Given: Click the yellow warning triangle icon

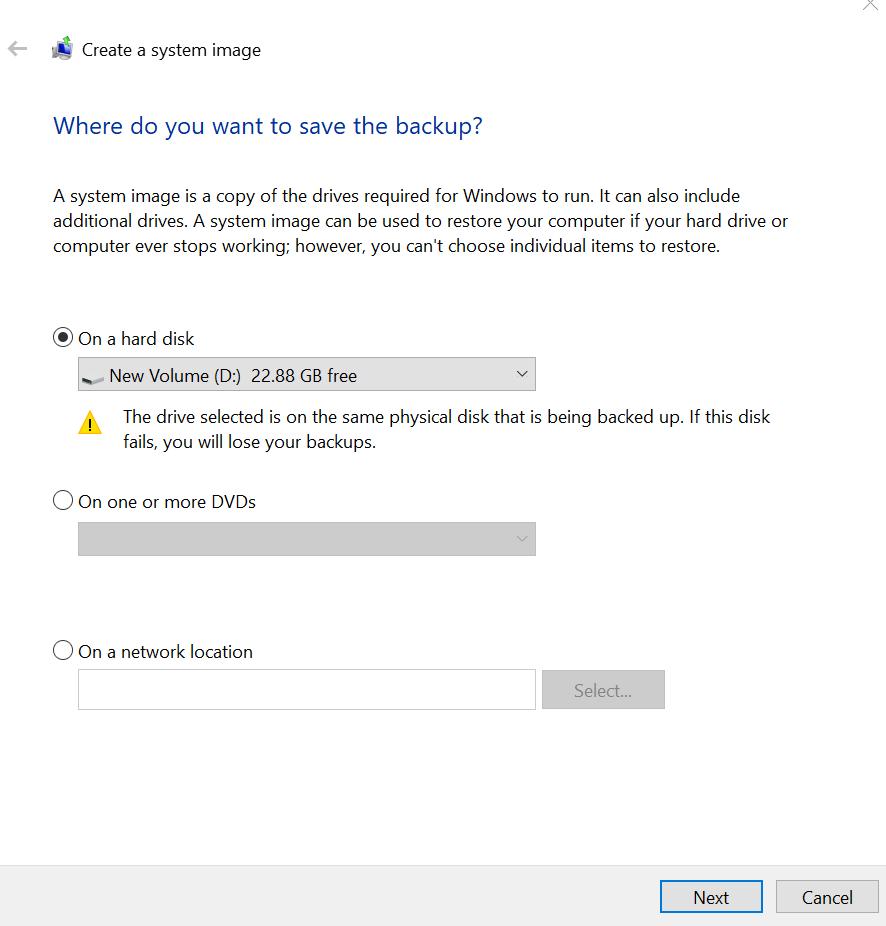Looking at the screenshot, I should (x=90, y=423).
